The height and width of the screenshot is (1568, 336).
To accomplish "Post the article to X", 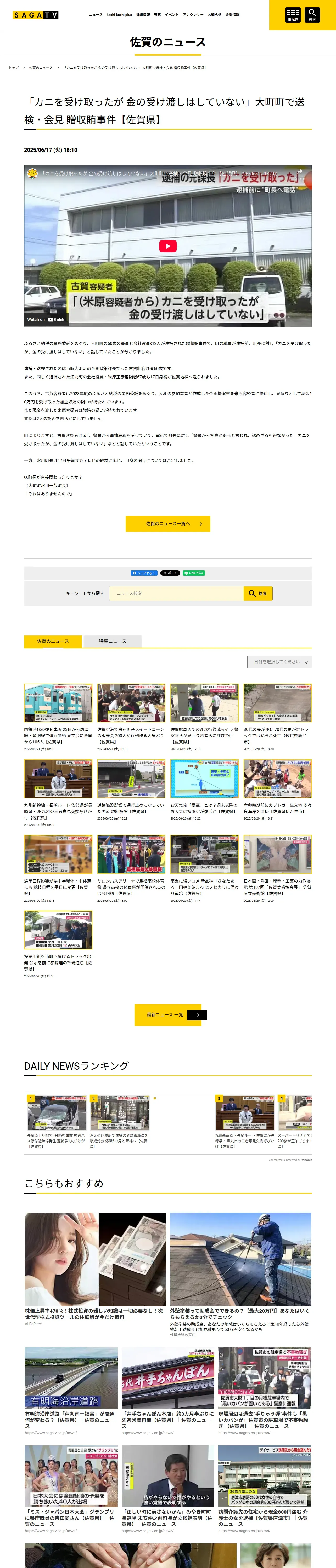I will click(170, 573).
